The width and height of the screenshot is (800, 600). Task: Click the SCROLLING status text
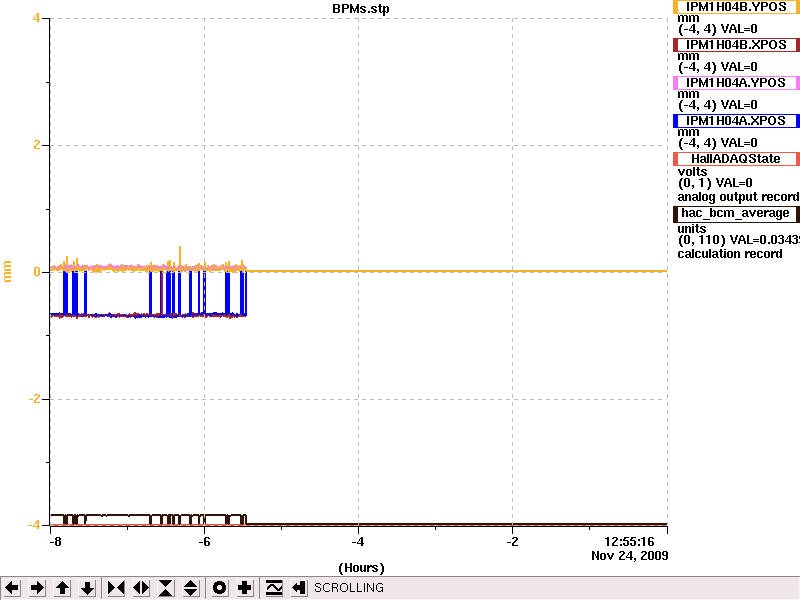click(349, 588)
